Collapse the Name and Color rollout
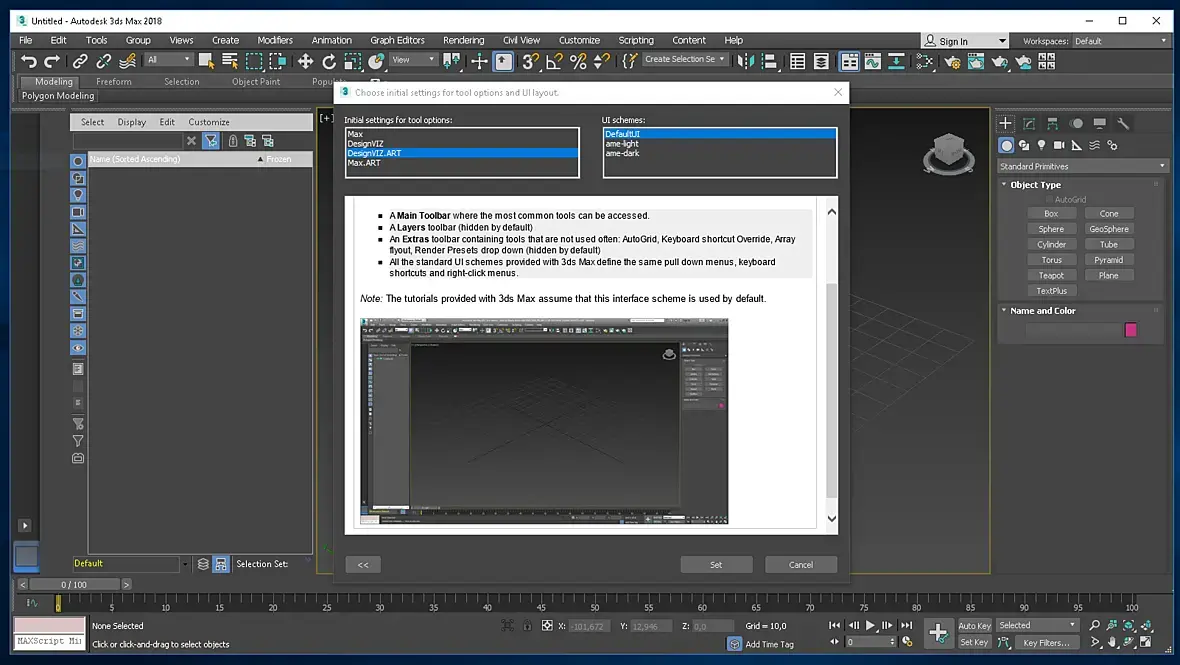1180x665 pixels. pyautogui.click(x=1042, y=311)
